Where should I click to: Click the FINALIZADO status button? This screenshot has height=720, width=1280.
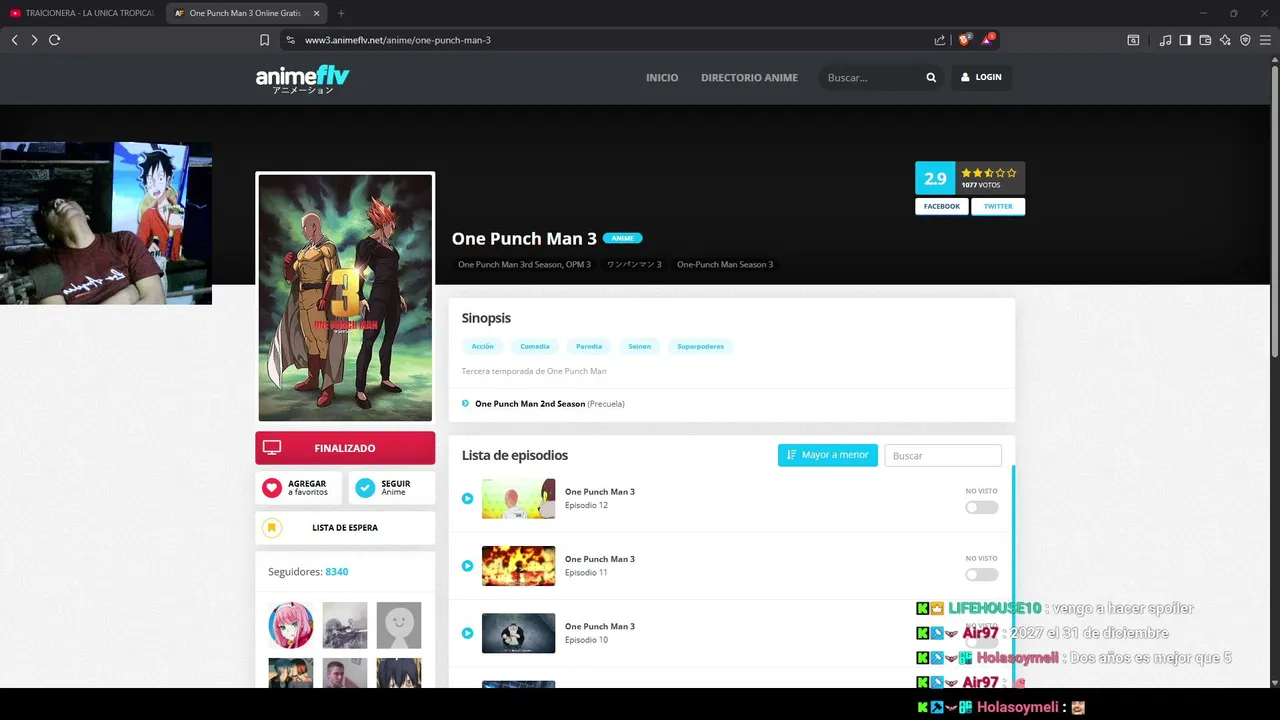(x=345, y=448)
